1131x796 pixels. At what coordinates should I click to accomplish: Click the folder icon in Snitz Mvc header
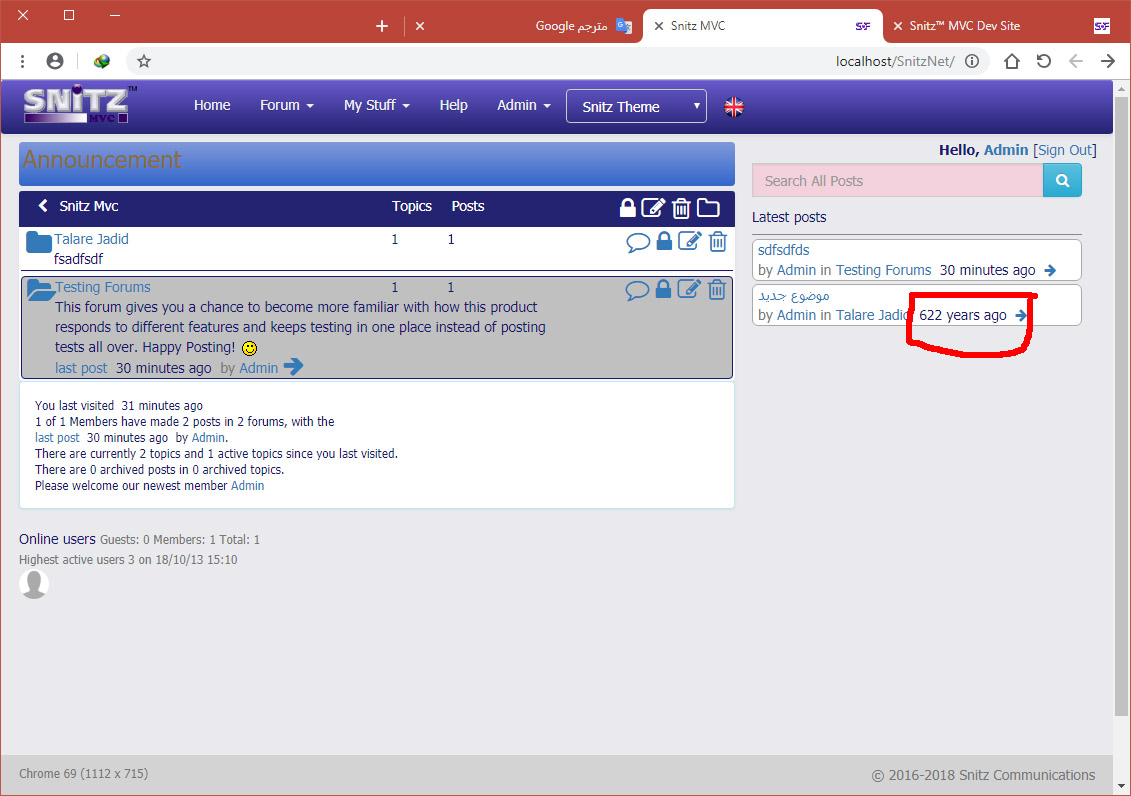pyautogui.click(x=708, y=208)
